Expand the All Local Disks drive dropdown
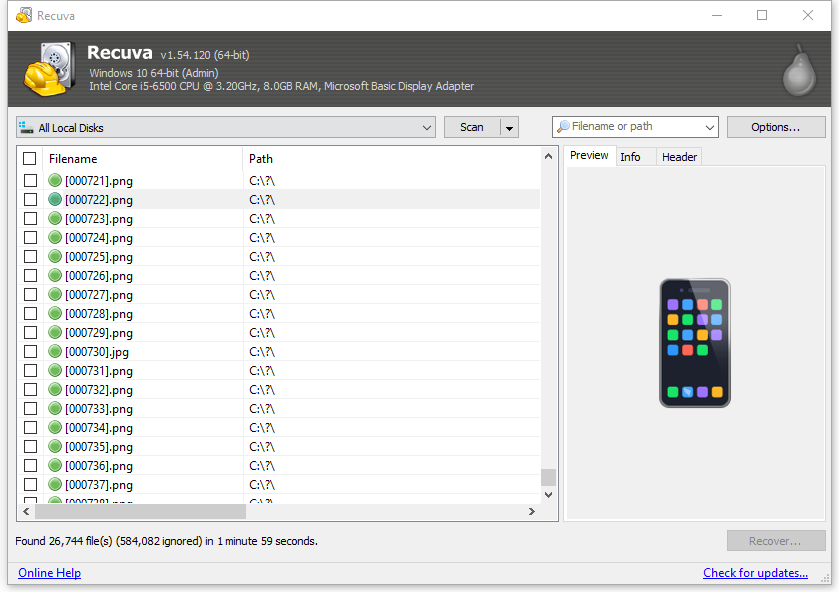839x592 pixels. tap(426, 127)
